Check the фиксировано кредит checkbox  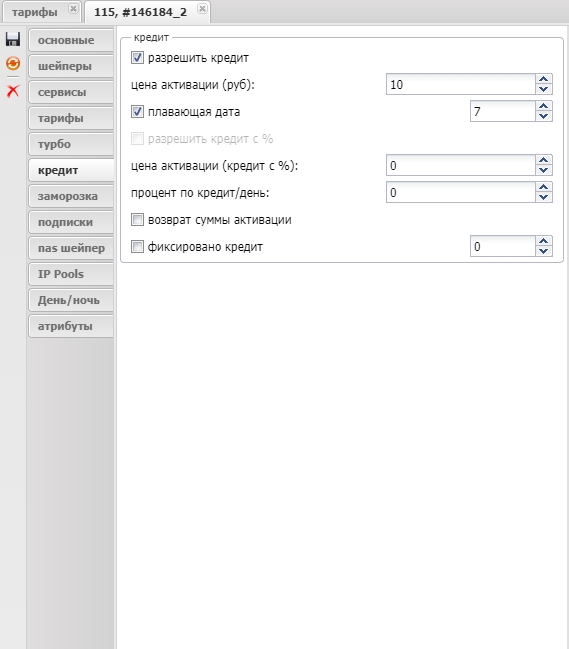coord(137,247)
